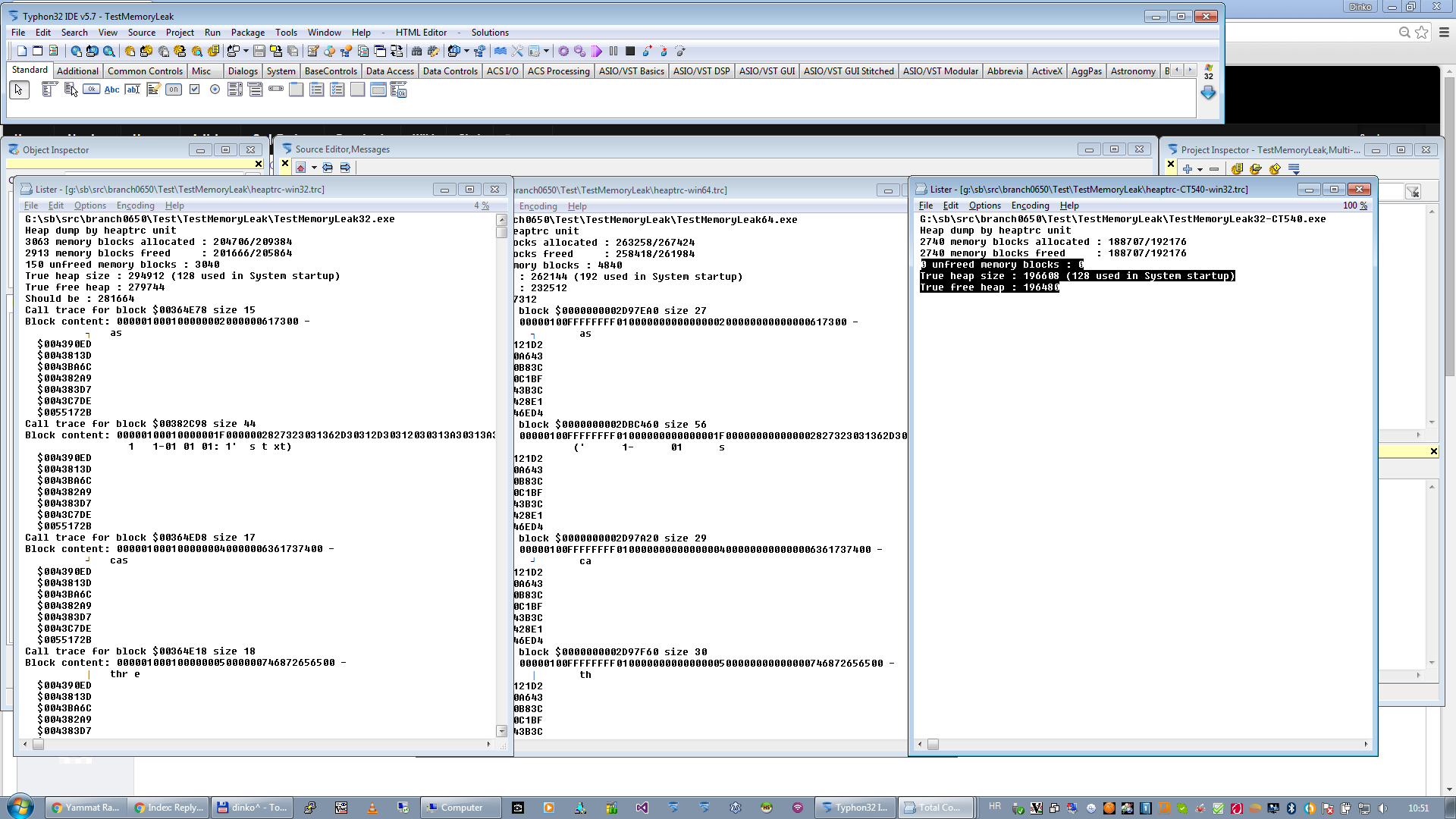The width and height of the screenshot is (1456, 819).
Task: Pick the TEdit palette component
Action: coord(133,89)
